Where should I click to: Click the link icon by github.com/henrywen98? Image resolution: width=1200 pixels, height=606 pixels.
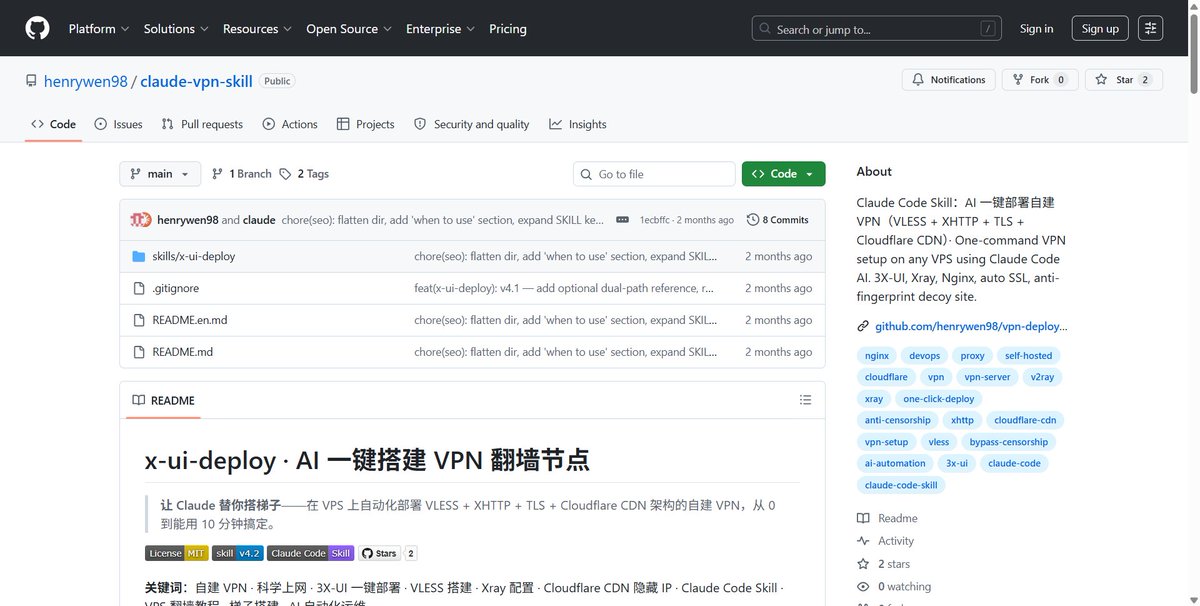pyautogui.click(x=864, y=327)
